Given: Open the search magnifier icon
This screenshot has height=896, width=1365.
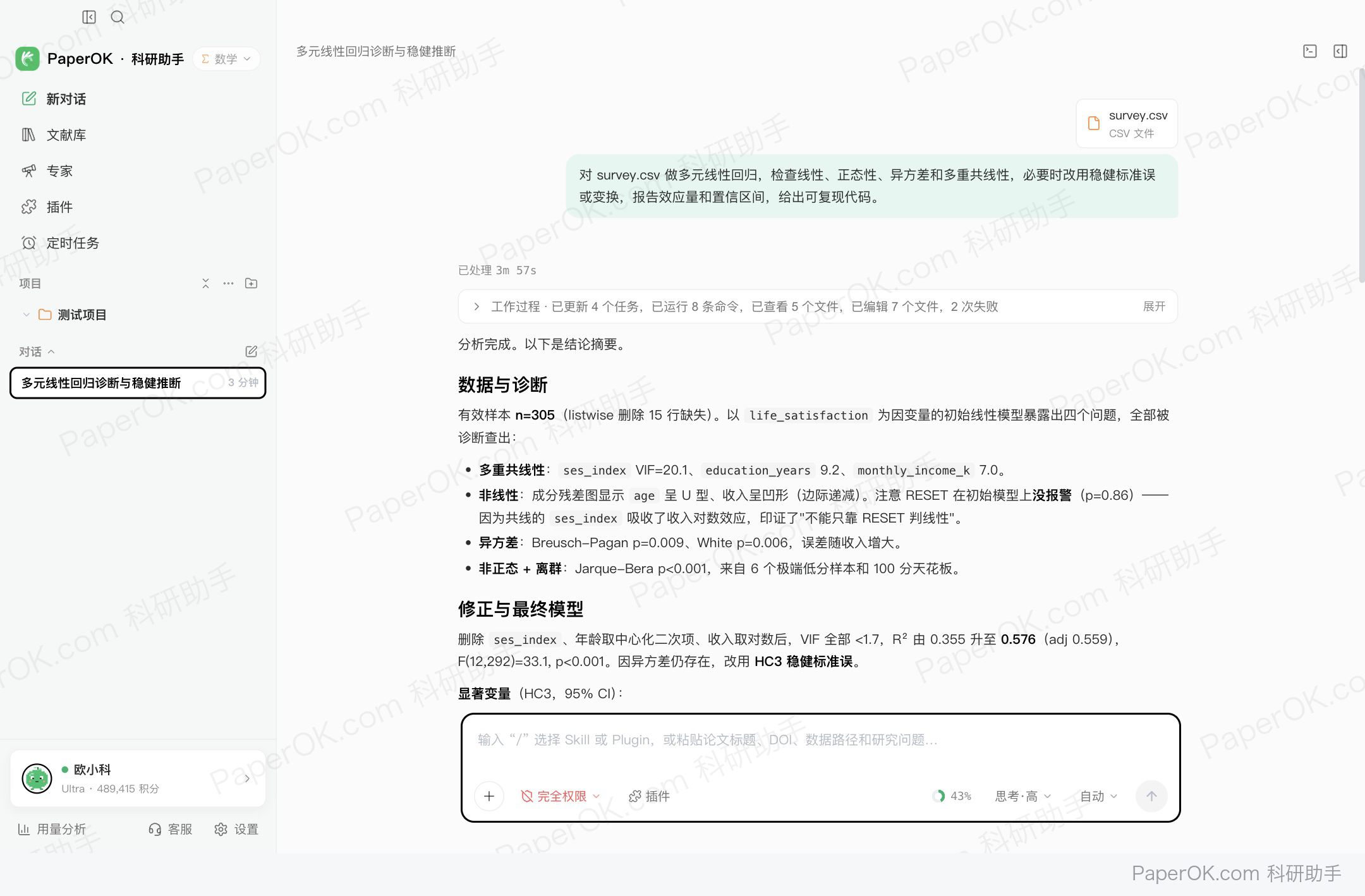Looking at the screenshot, I should point(118,17).
